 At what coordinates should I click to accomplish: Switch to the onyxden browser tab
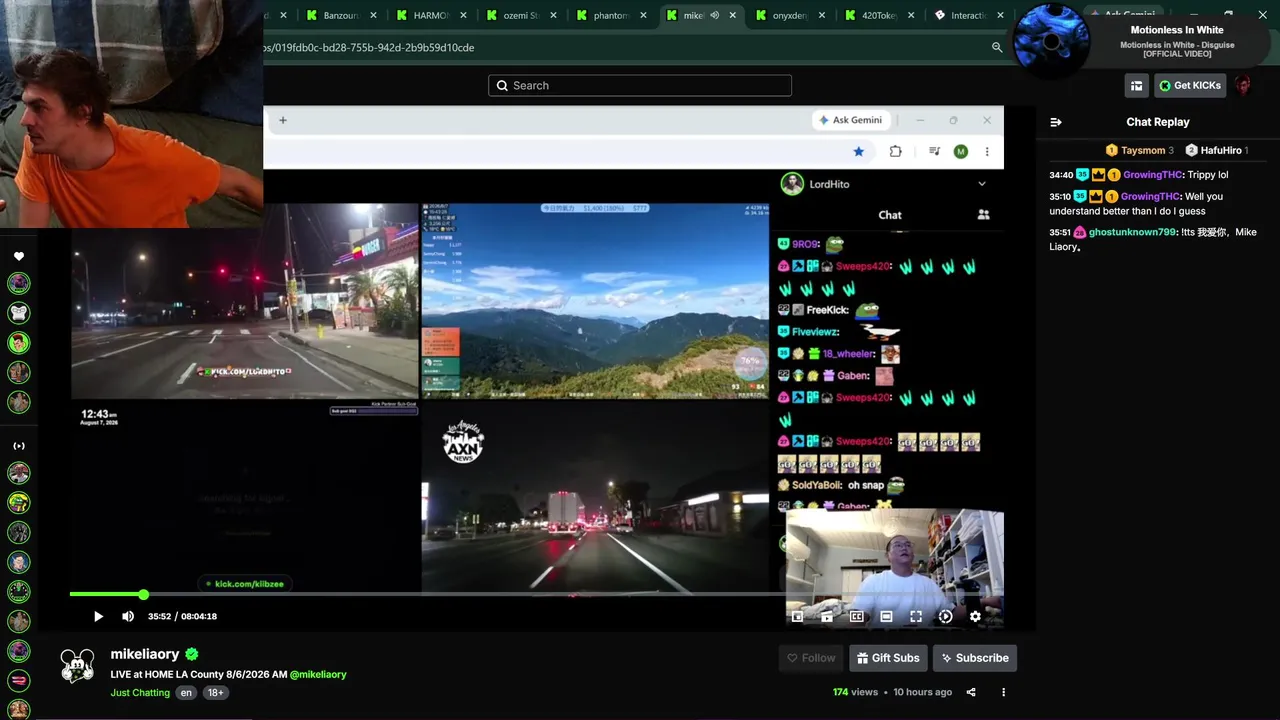click(790, 15)
